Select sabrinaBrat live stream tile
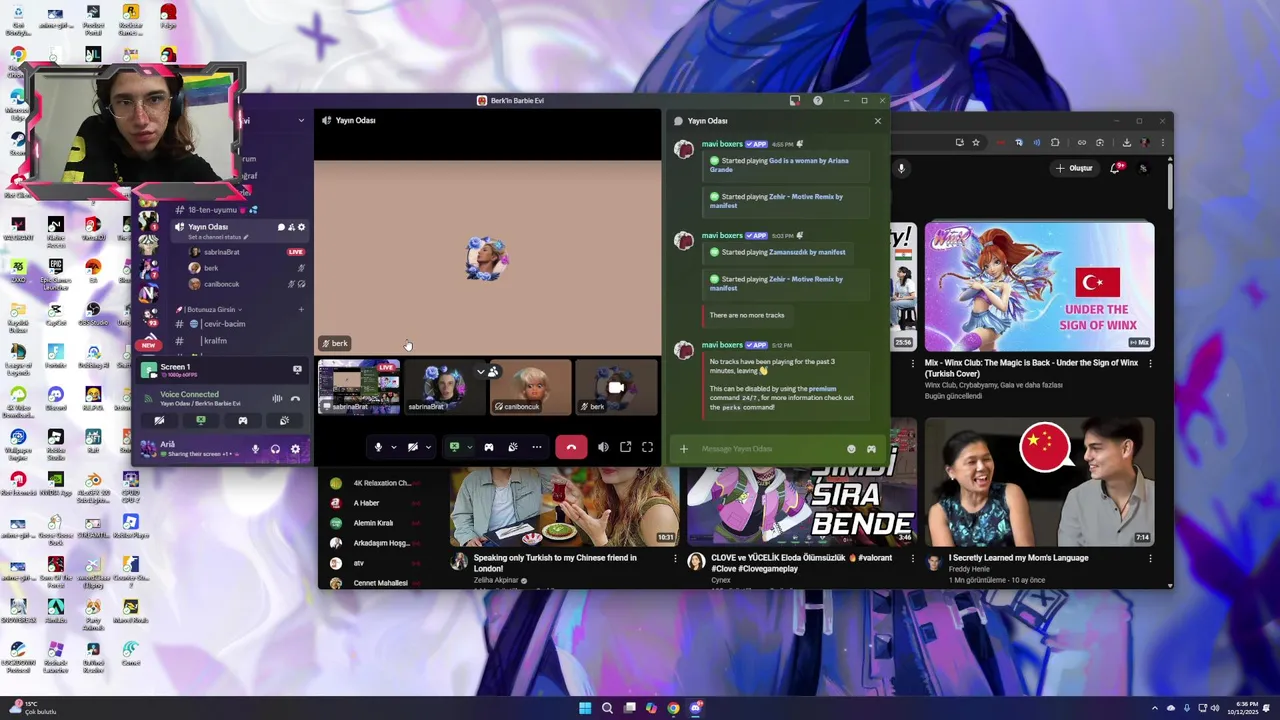This screenshot has width=1280, height=720. point(359,387)
